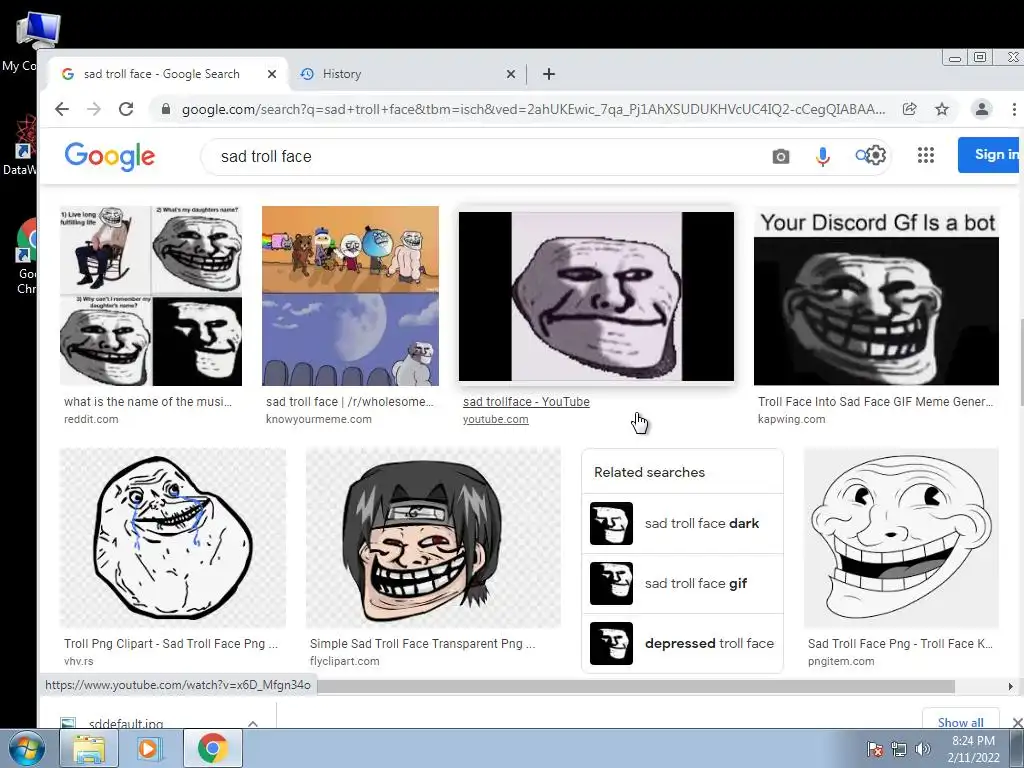Click the knowyourmeme.com source text

319,419
